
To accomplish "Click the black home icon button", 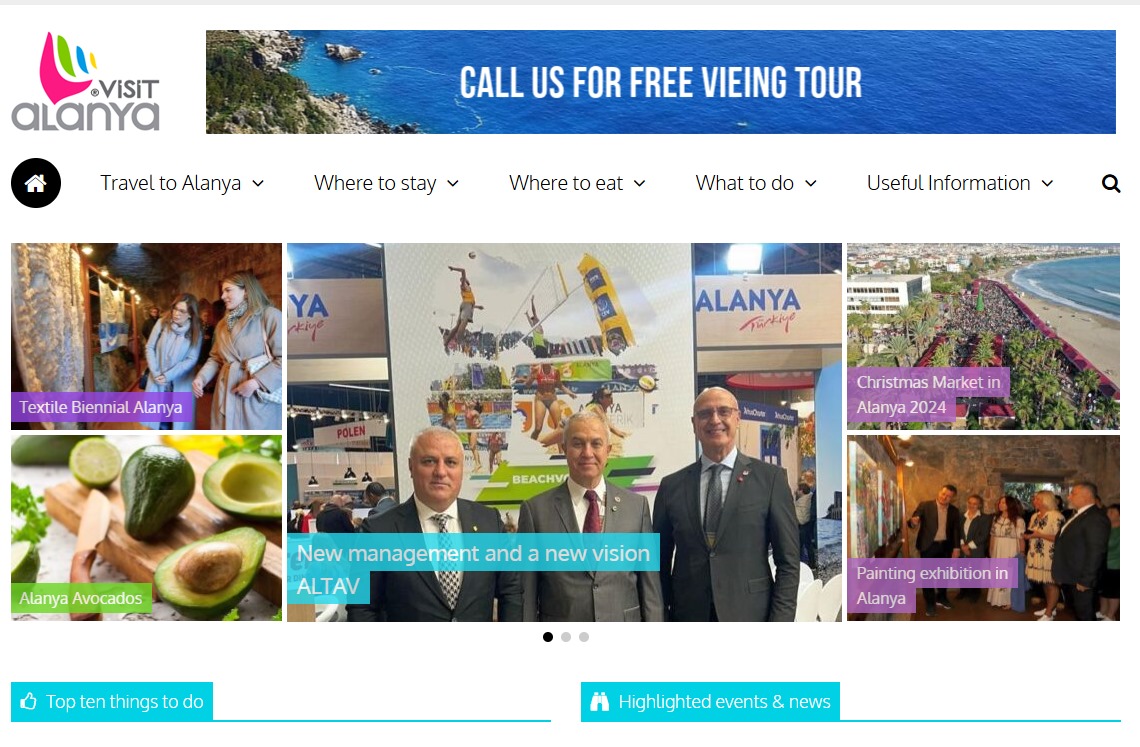I will point(36,183).
